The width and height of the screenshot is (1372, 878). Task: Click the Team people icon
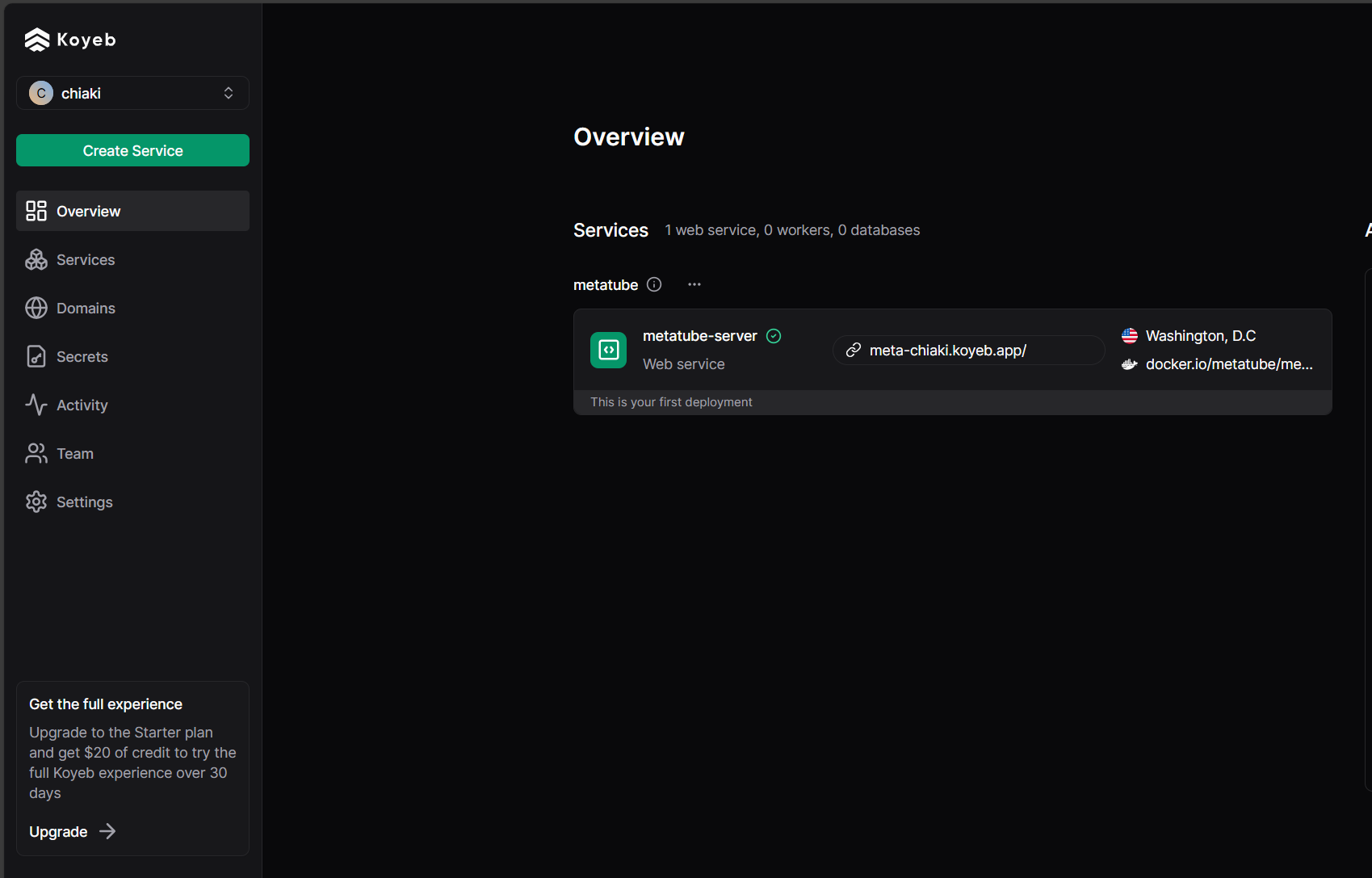point(36,453)
